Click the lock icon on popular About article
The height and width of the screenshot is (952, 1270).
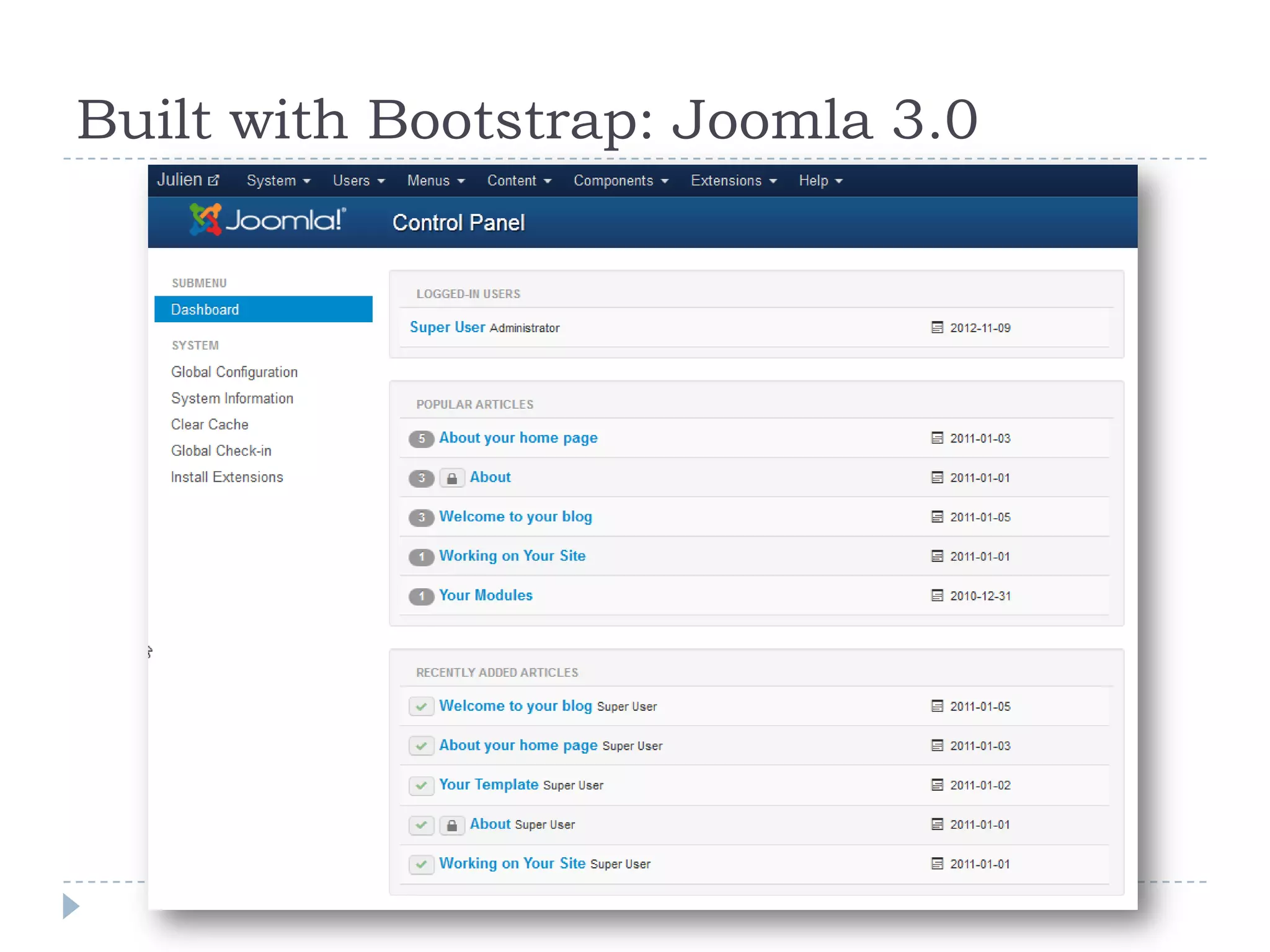(x=452, y=478)
